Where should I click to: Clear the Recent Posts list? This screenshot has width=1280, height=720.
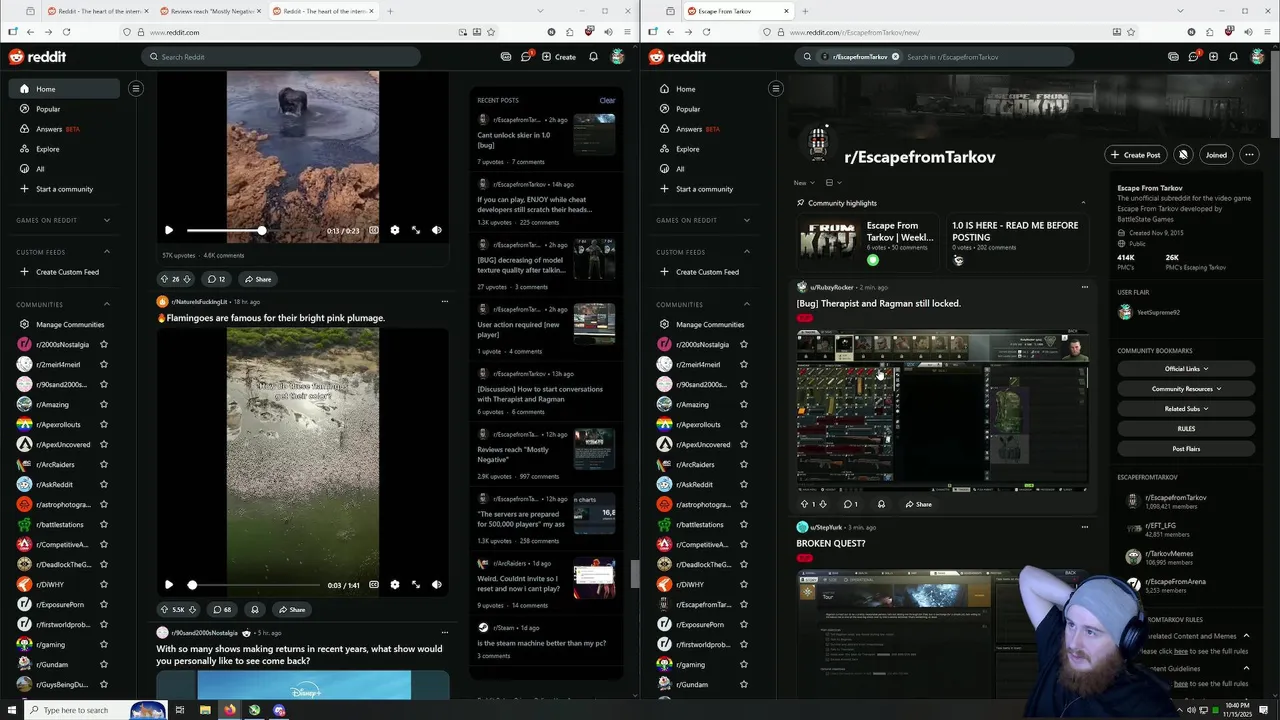[607, 100]
